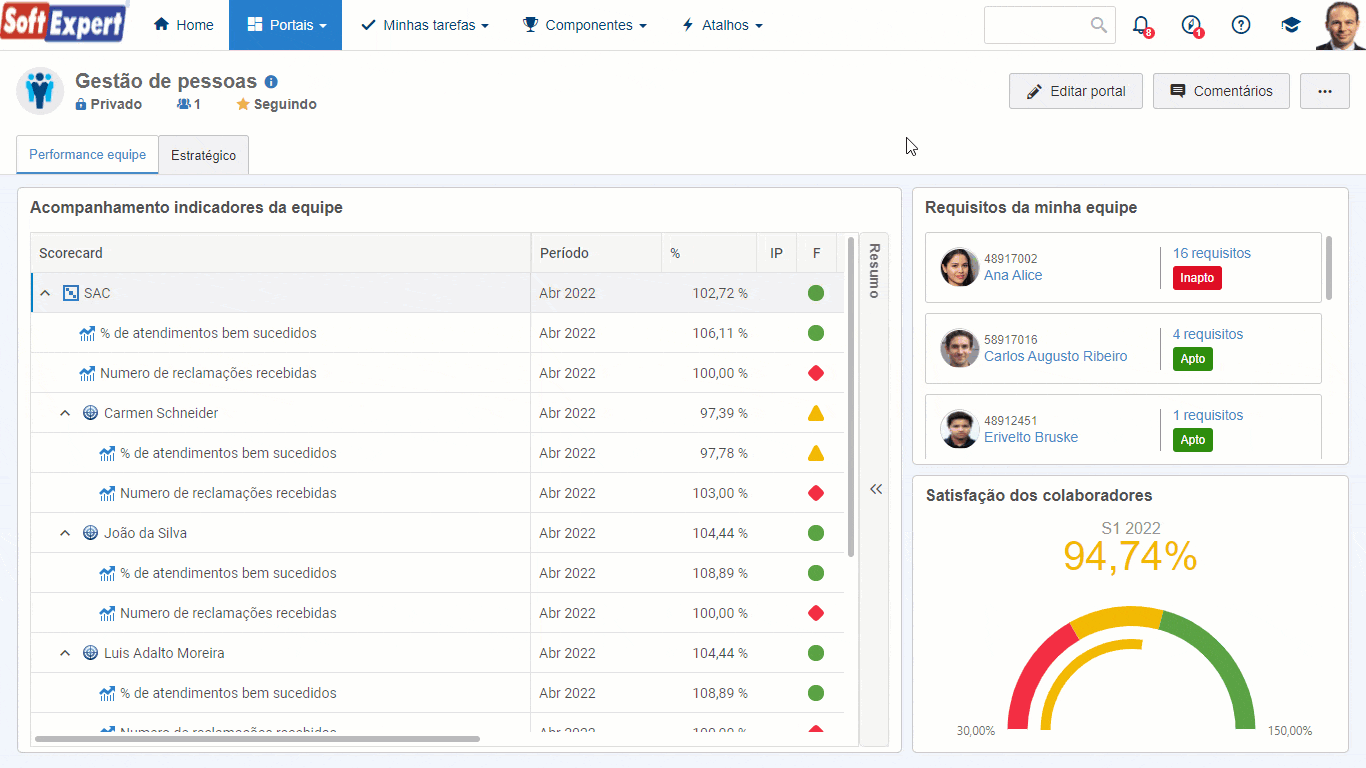This screenshot has width=1366, height=768.
Task: Expand the Resumo side panel arrows
Action: pyautogui.click(x=876, y=489)
